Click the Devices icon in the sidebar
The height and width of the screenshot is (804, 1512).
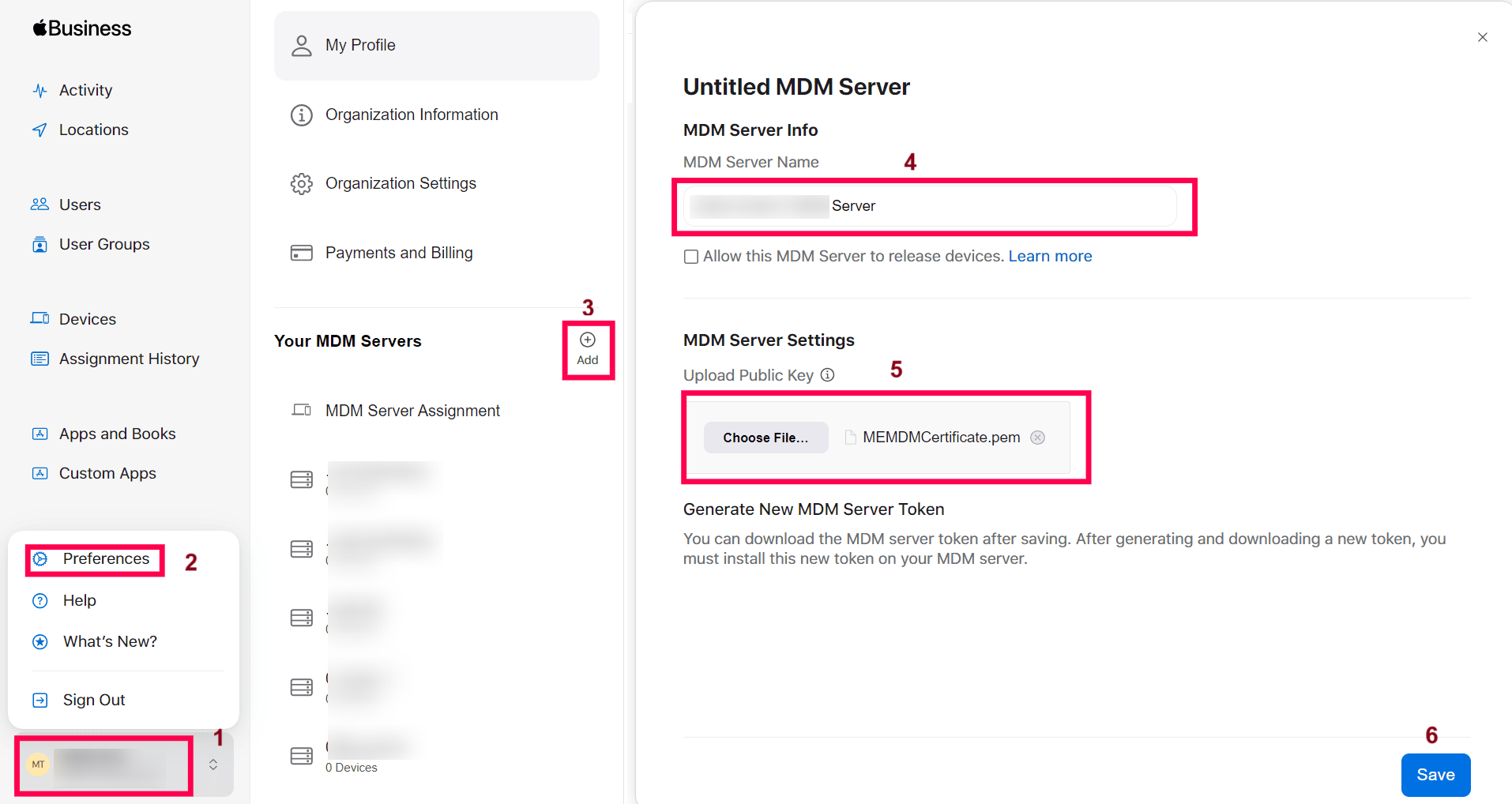click(39, 318)
